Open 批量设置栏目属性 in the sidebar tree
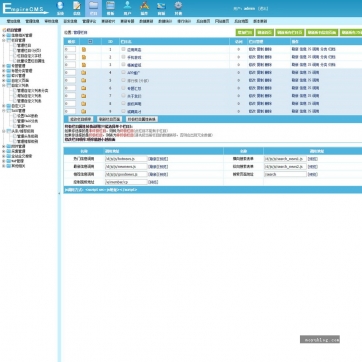This screenshot has height=362, width=362. point(31,61)
